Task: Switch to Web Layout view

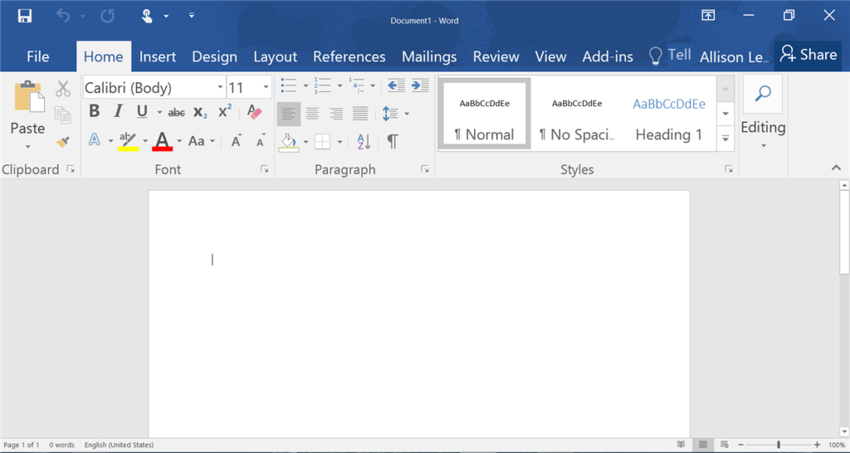Action: [x=724, y=445]
